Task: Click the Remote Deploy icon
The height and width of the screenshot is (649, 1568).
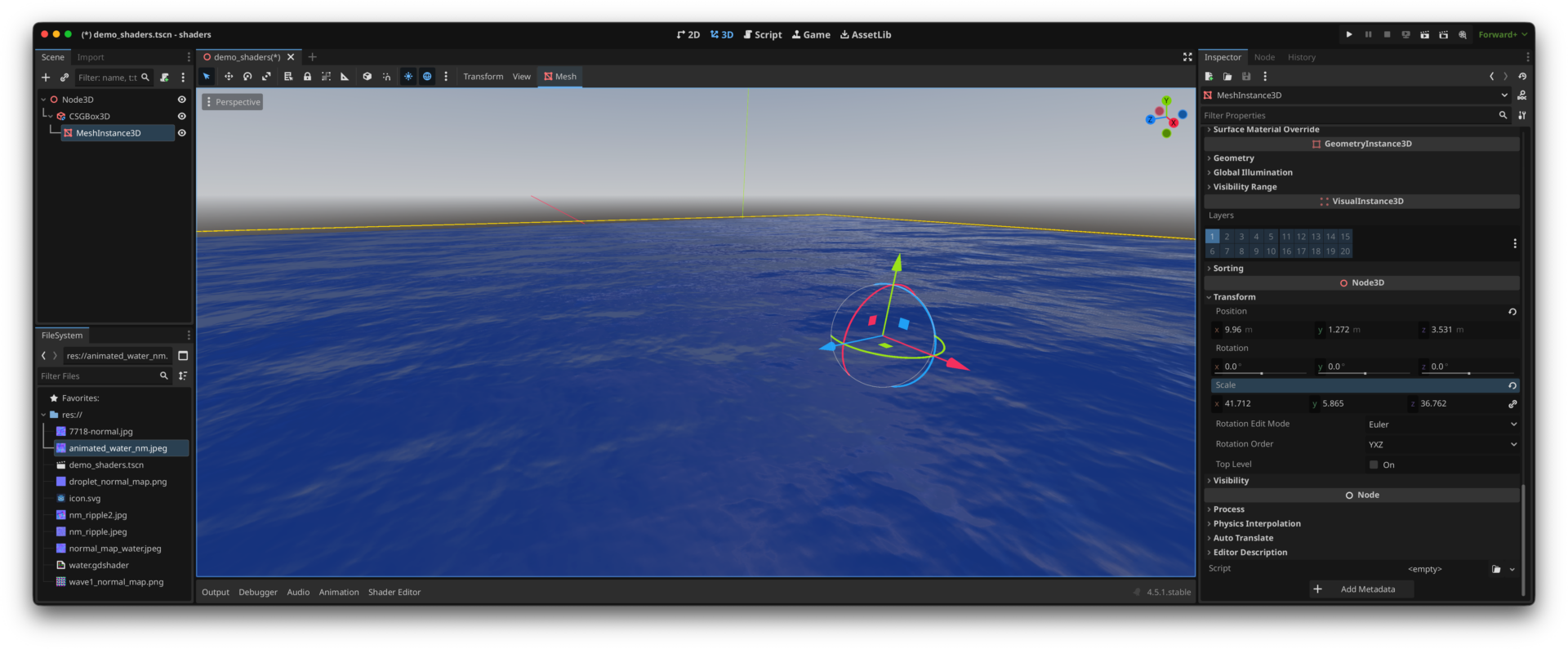Action: coord(1405,34)
